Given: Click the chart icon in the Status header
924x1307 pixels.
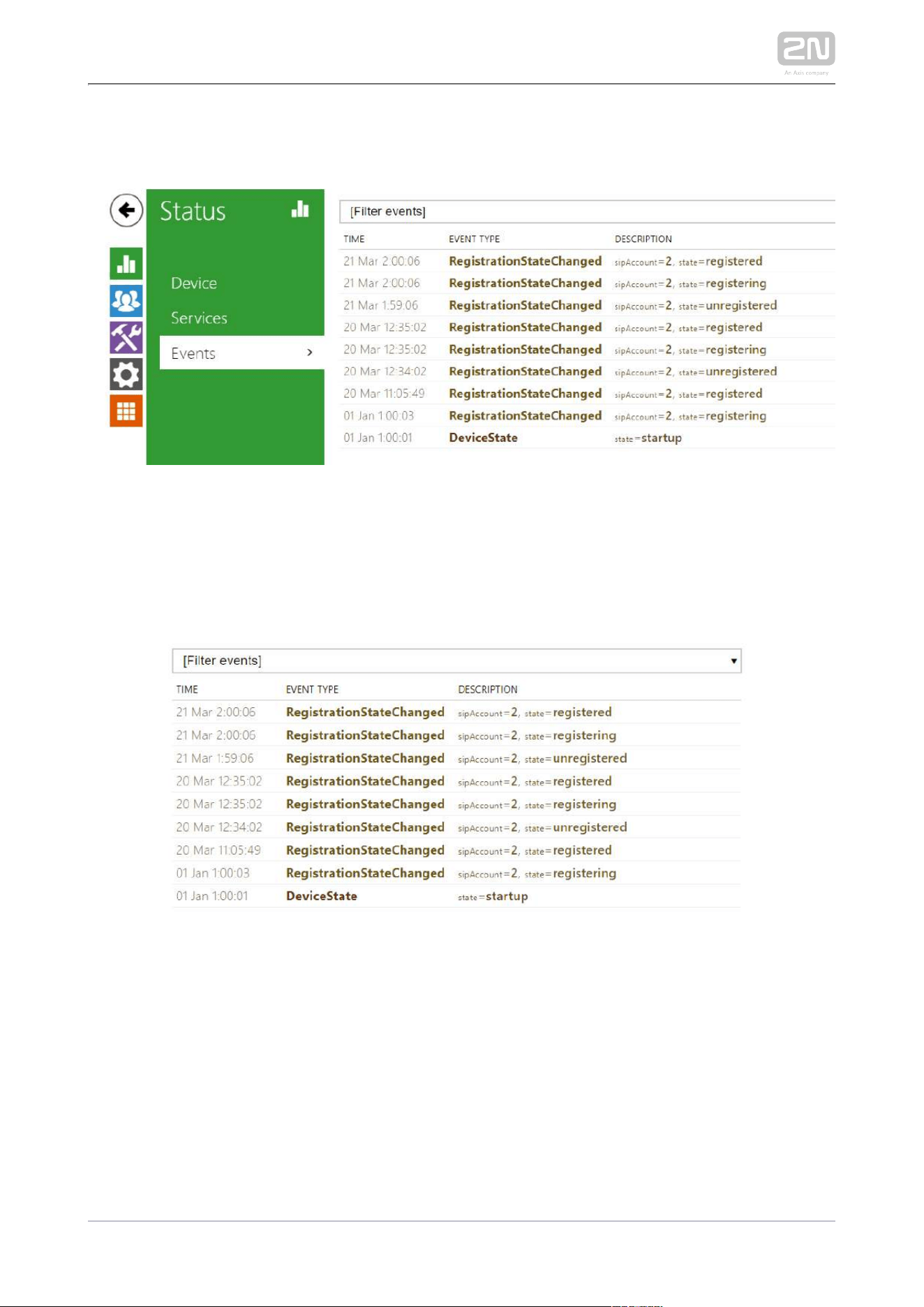Looking at the screenshot, I should point(300,209).
